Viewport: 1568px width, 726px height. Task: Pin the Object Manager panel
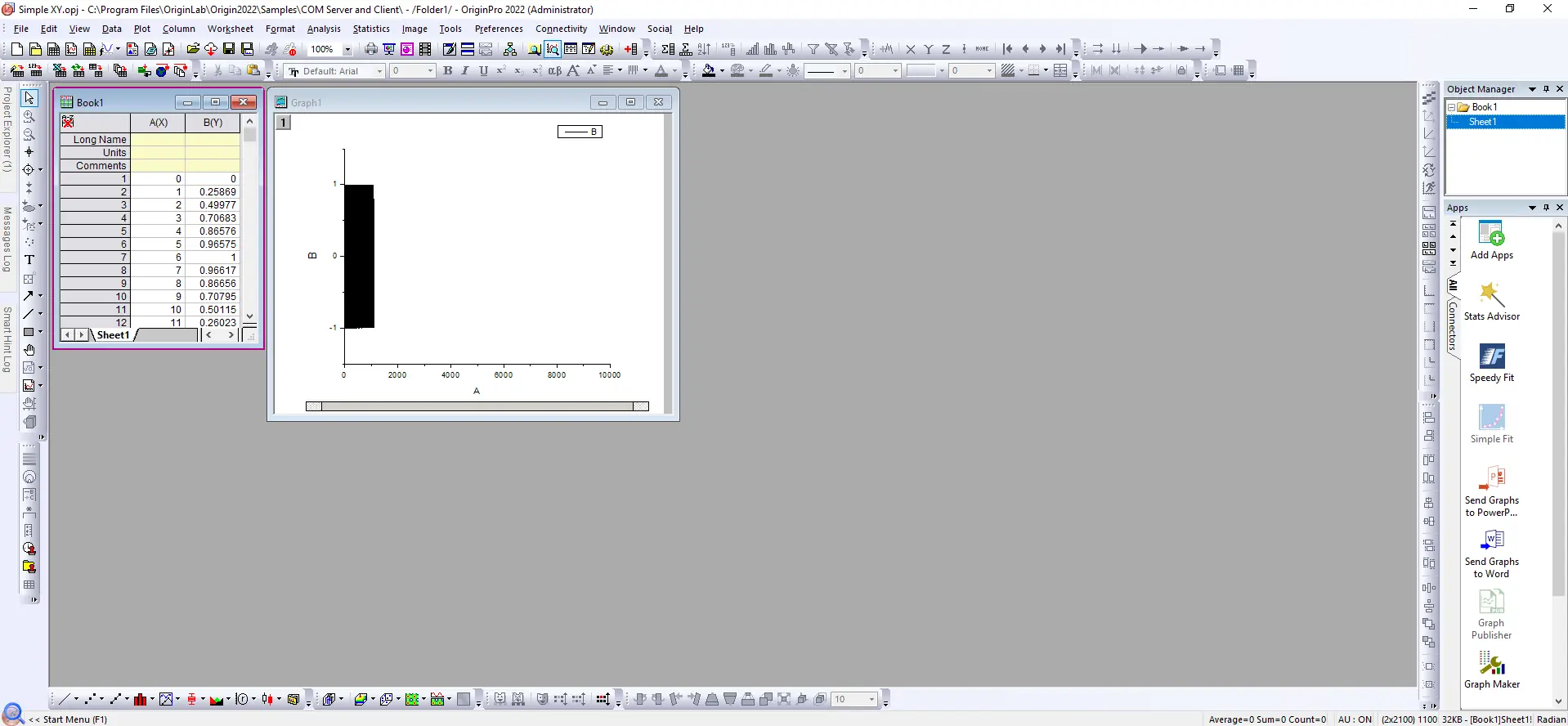1546,89
